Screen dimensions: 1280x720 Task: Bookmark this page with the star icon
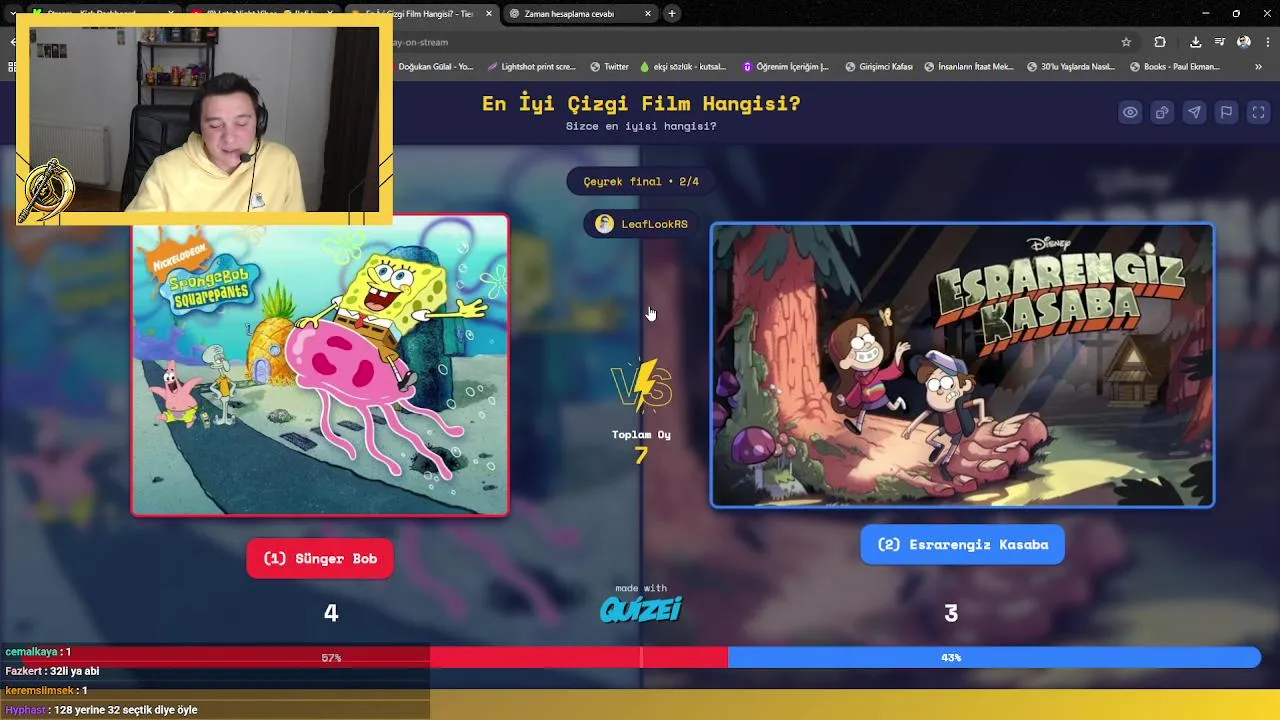coord(1126,42)
